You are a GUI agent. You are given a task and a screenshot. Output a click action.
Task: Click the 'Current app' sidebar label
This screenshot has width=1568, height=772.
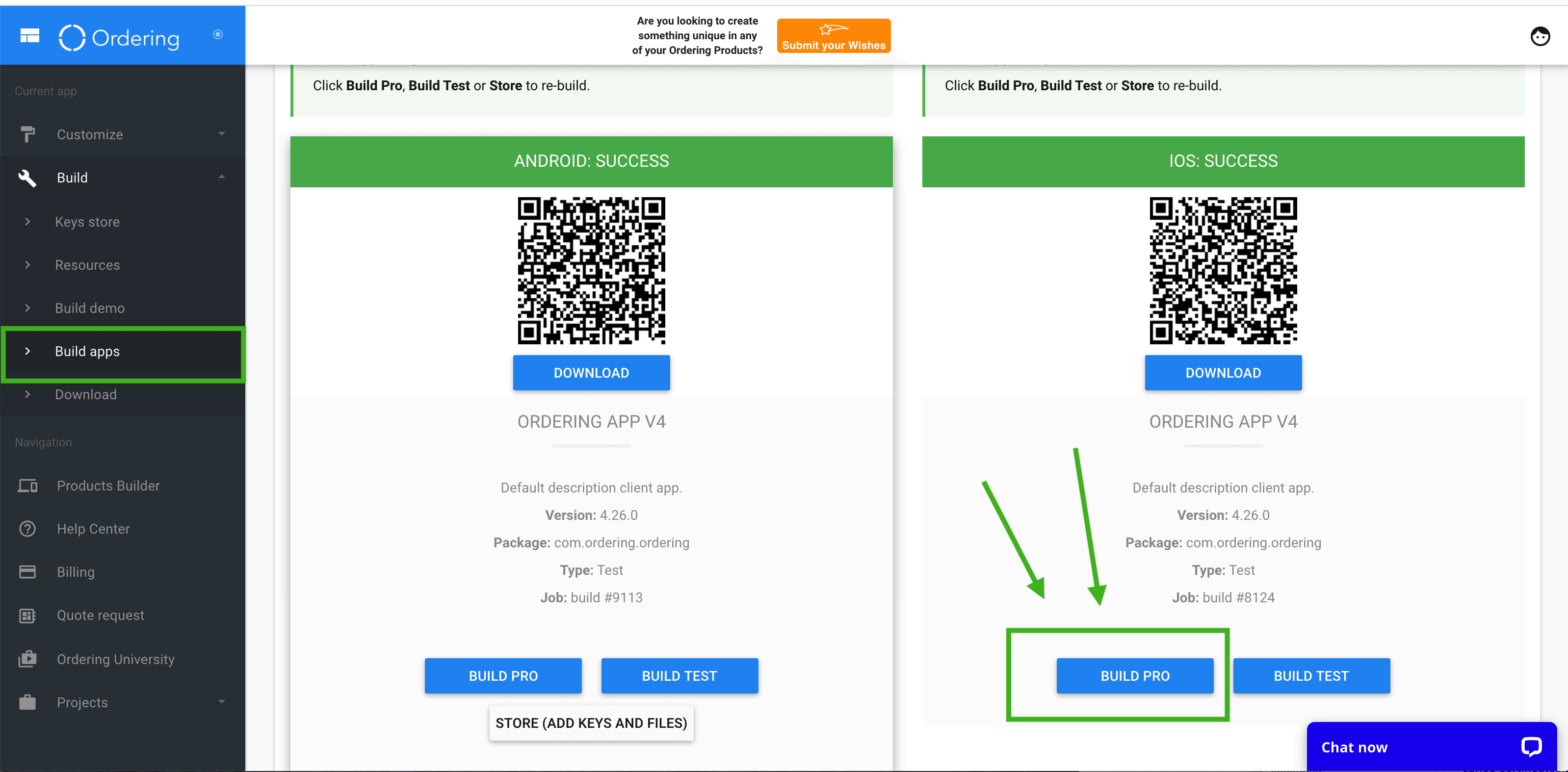click(x=46, y=91)
